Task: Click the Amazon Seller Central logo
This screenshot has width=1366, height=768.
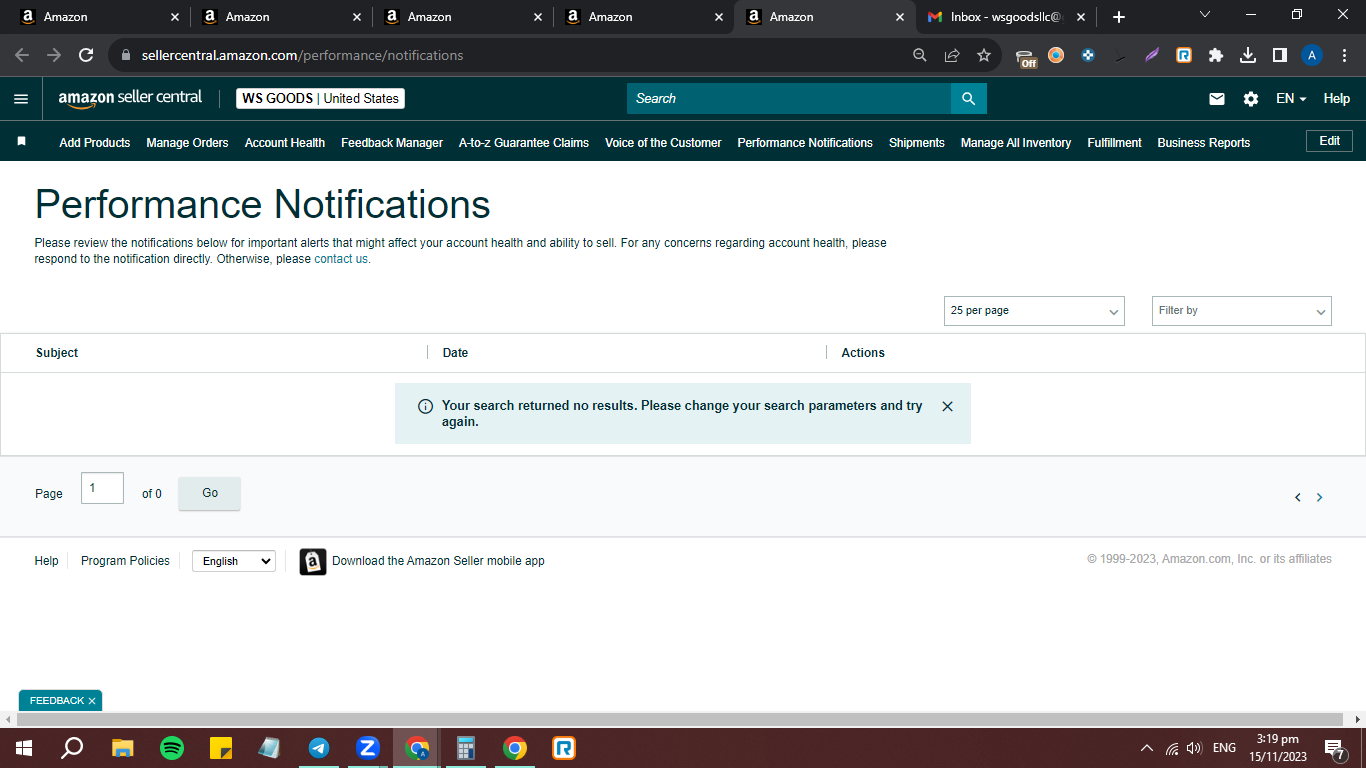Action: 130,98
